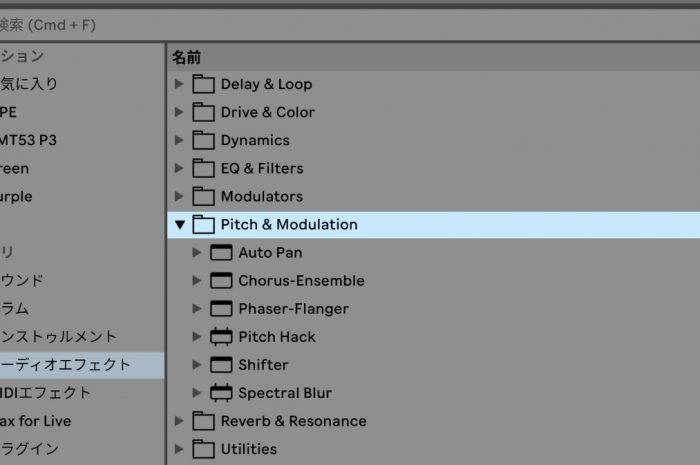Viewport: 700px width, 465px height.
Task: Open the MIDIエフェクト category
Action: tap(45, 393)
